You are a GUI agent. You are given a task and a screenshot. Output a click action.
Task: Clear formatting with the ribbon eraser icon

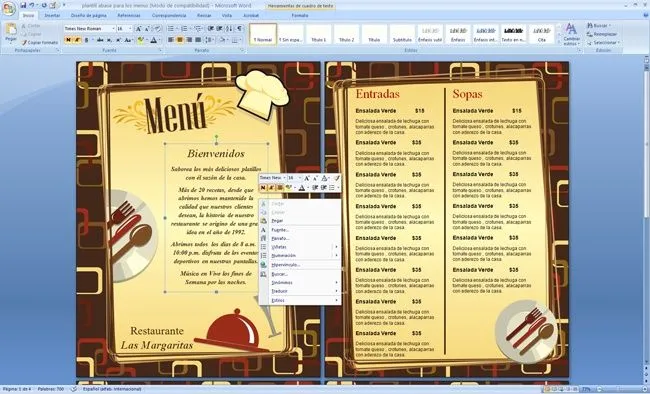[157, 29]
